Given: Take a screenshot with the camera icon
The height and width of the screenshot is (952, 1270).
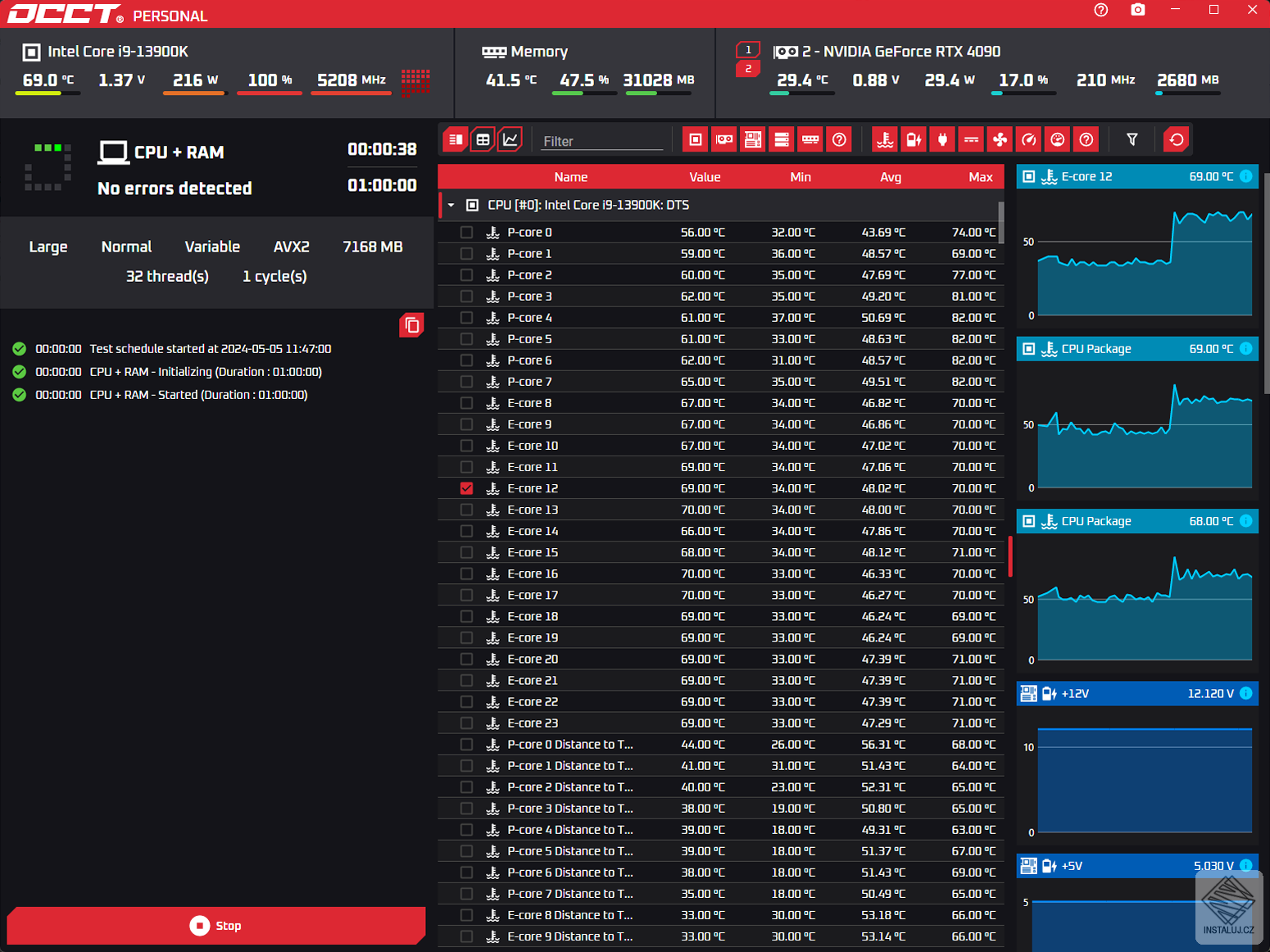Looking at the screenshot, I should coord(1138,10).
